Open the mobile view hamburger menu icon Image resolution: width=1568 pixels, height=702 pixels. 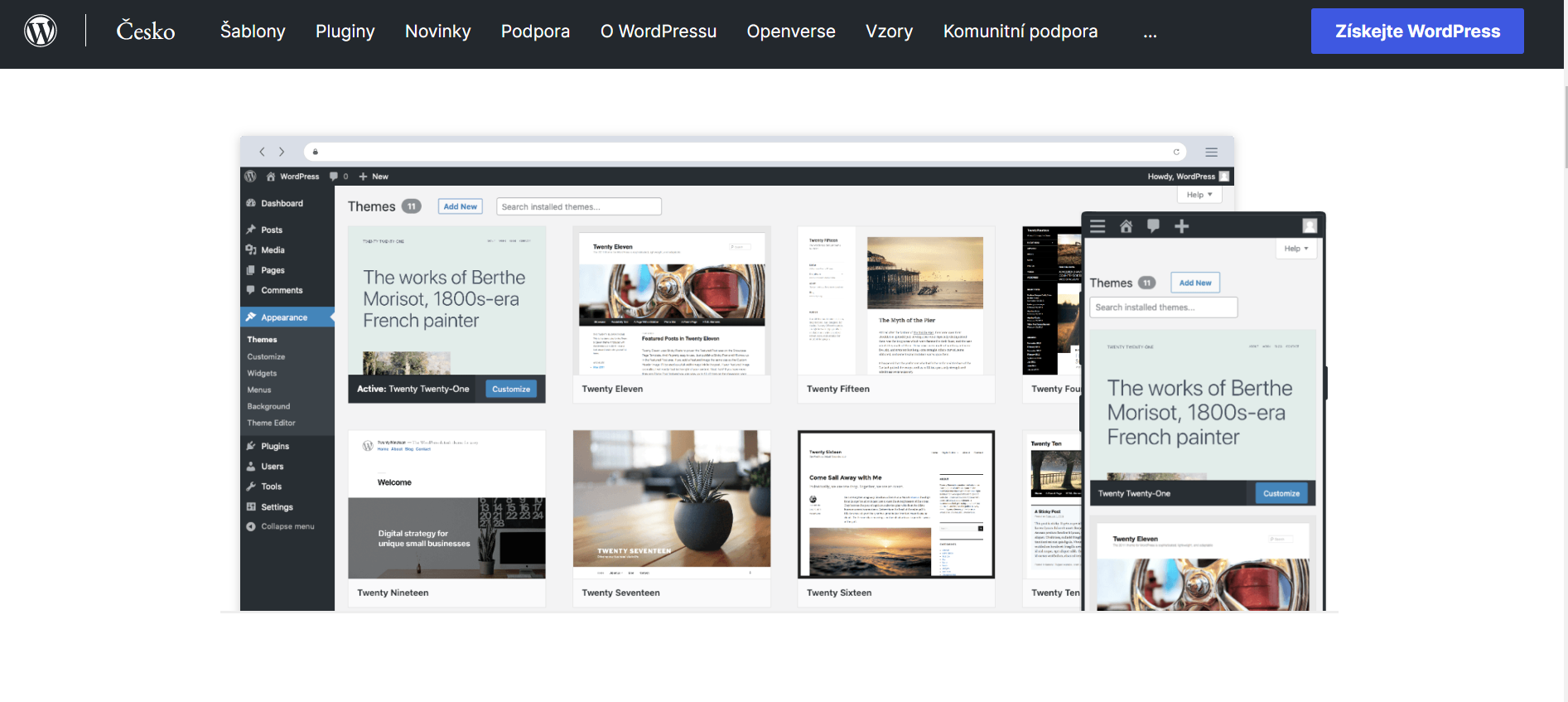(1098, 226)
